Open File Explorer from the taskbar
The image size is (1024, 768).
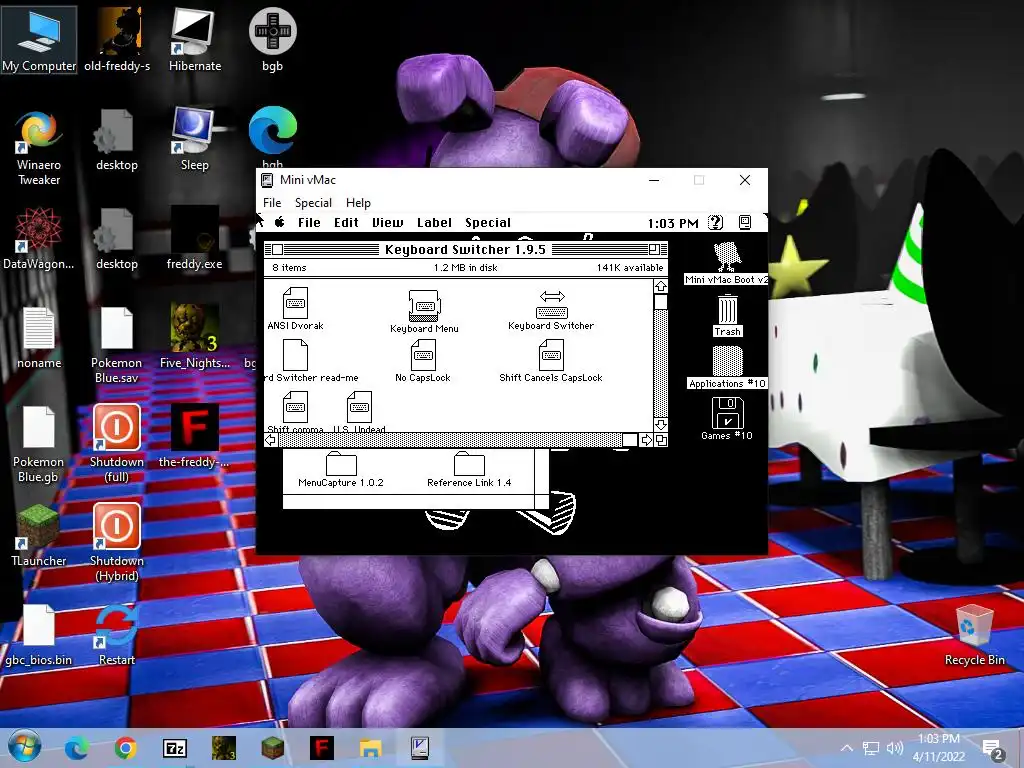click(370, 748)
